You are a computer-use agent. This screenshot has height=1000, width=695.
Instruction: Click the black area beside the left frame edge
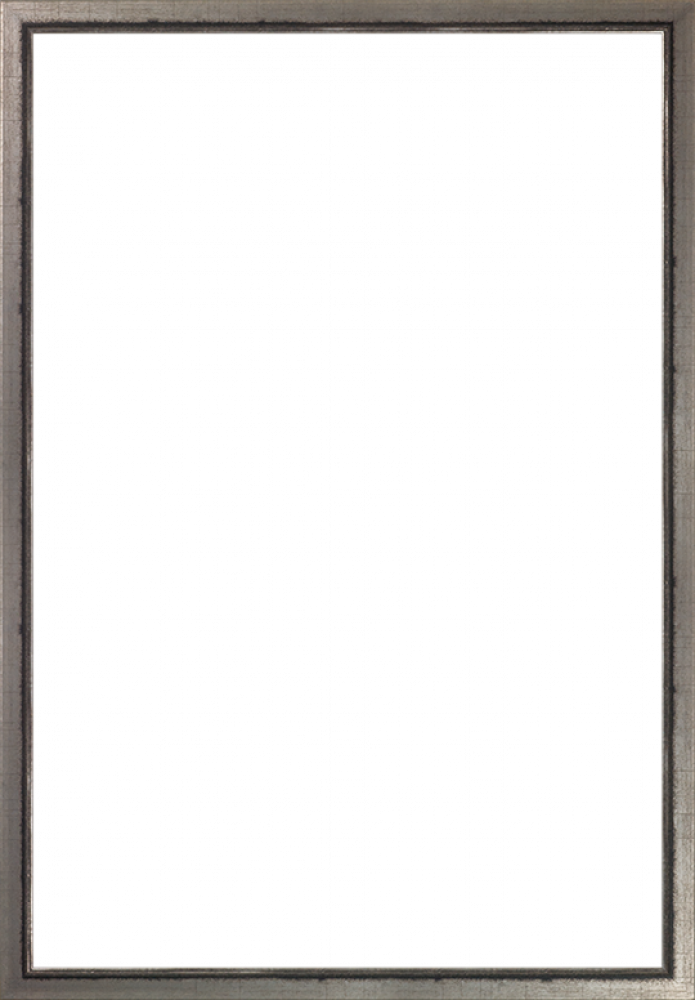tap(45, 500)
